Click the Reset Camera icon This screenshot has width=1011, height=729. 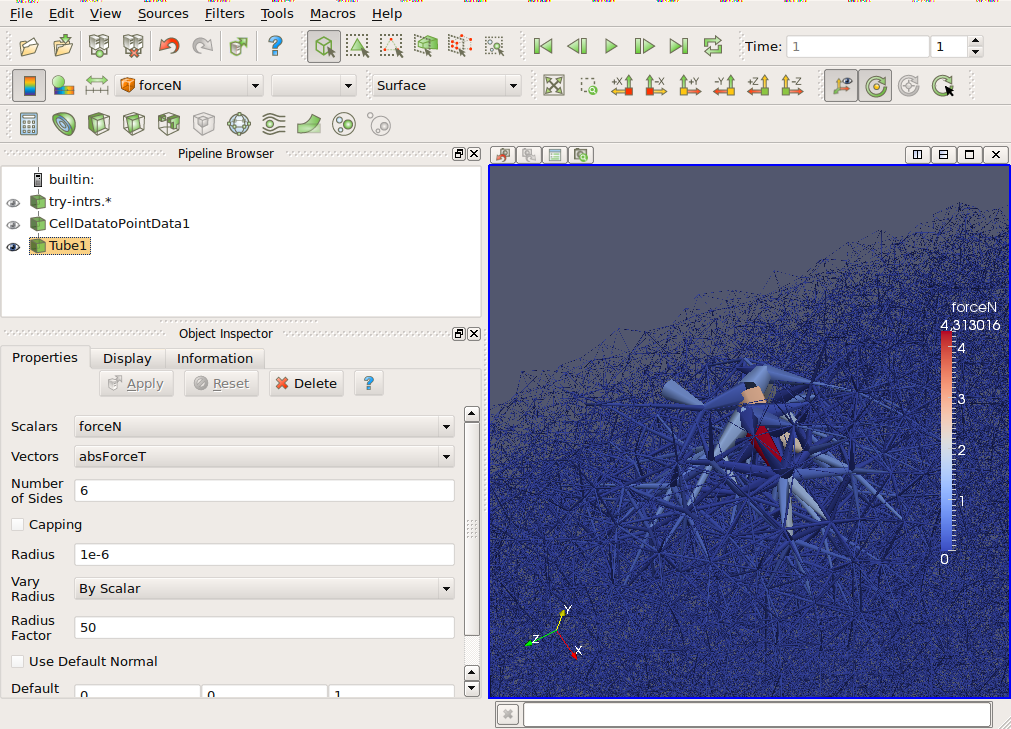(554, 86)
